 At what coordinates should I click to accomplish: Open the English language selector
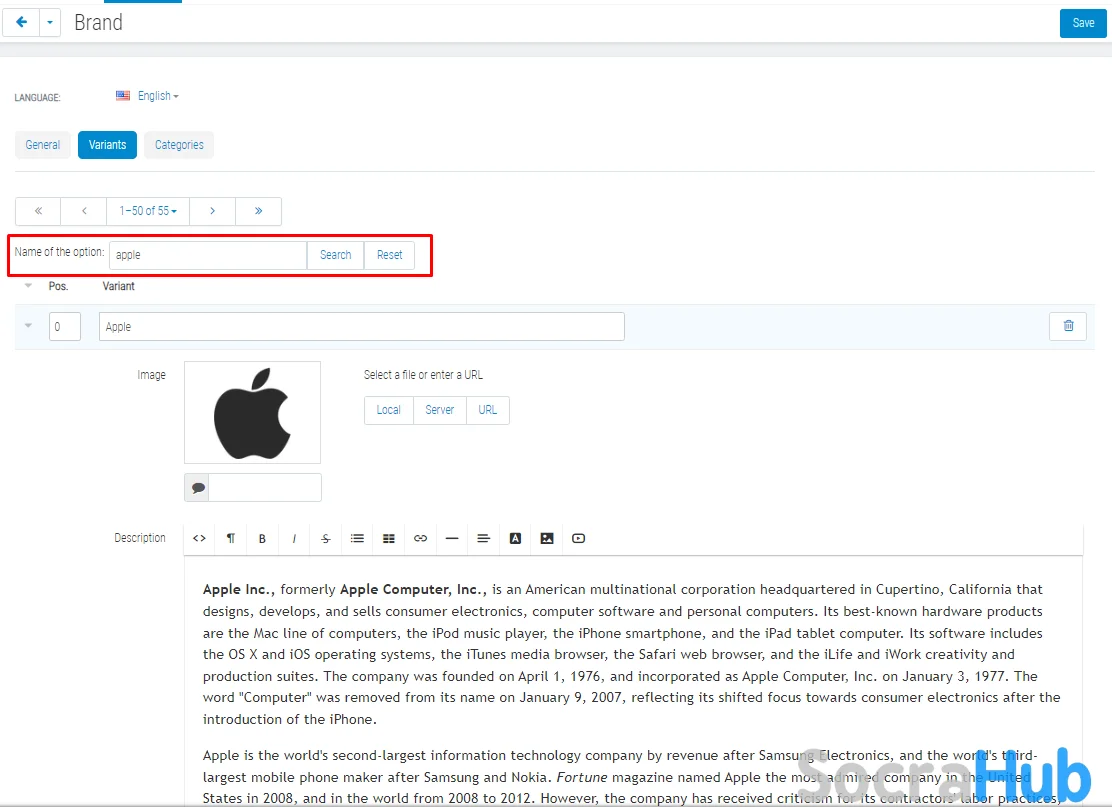(x=148, y=96)
